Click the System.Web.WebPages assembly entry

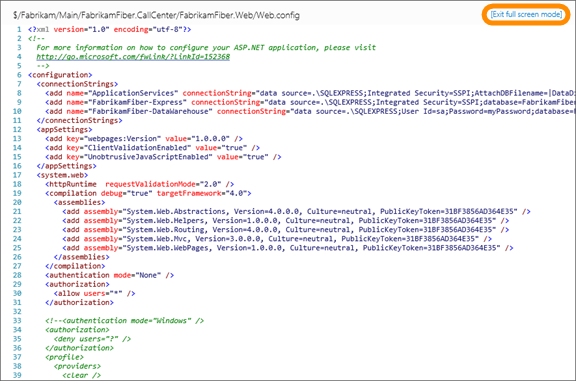tap(288, 248)
